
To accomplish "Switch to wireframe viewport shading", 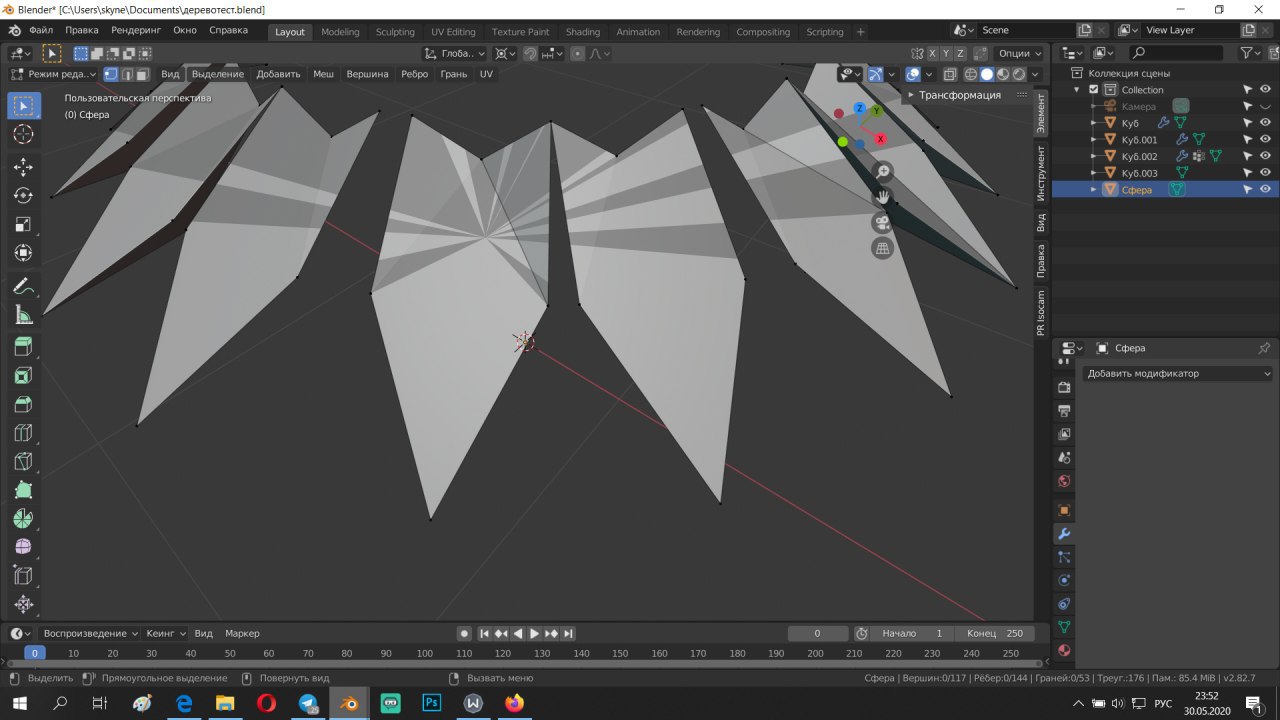I will 970,74.
